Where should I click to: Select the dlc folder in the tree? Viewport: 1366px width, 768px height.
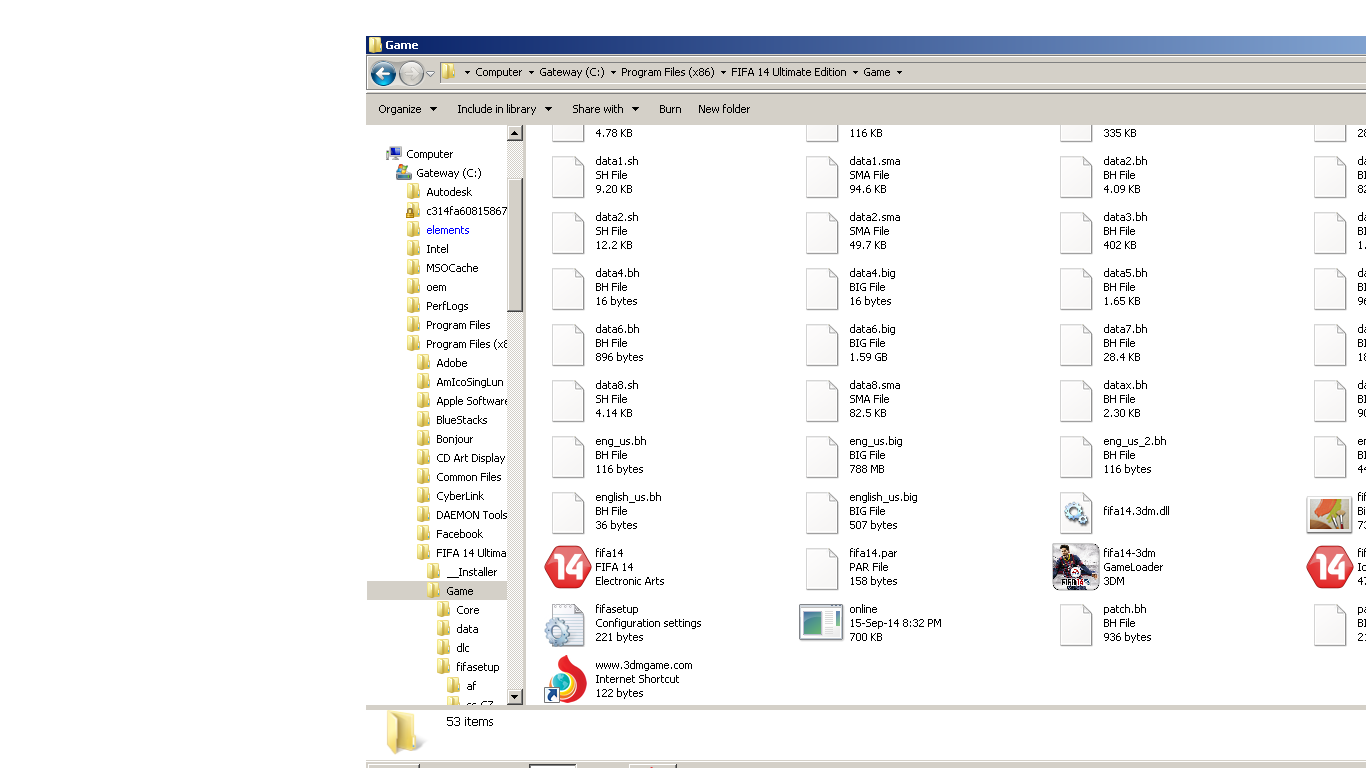pos(462,648)
